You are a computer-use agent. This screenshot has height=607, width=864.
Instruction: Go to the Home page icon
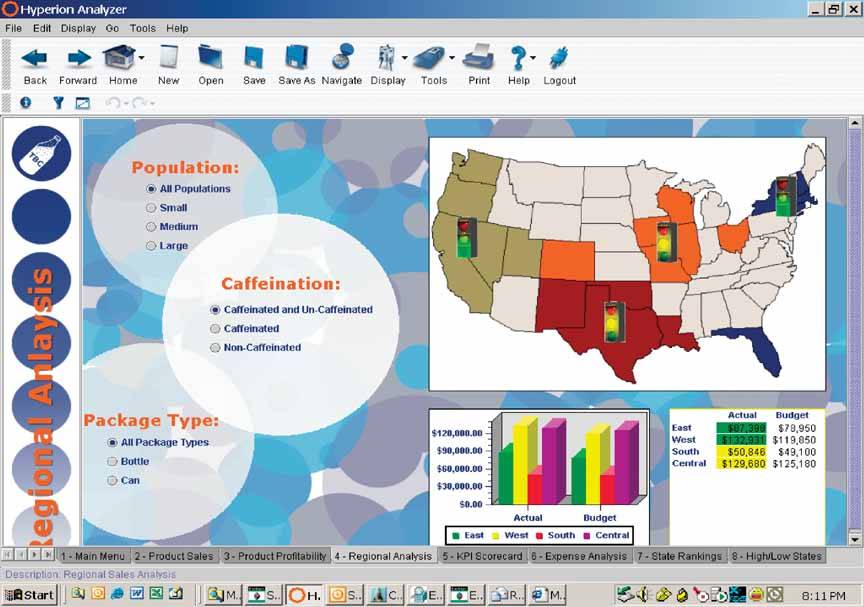coord(118,57)
